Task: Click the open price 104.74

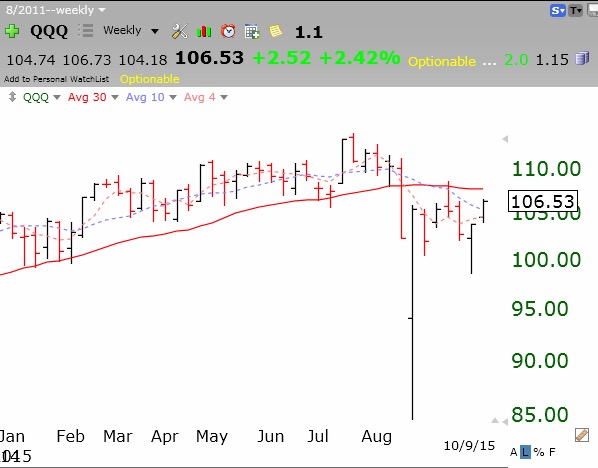Action: [x=31, y=60]
